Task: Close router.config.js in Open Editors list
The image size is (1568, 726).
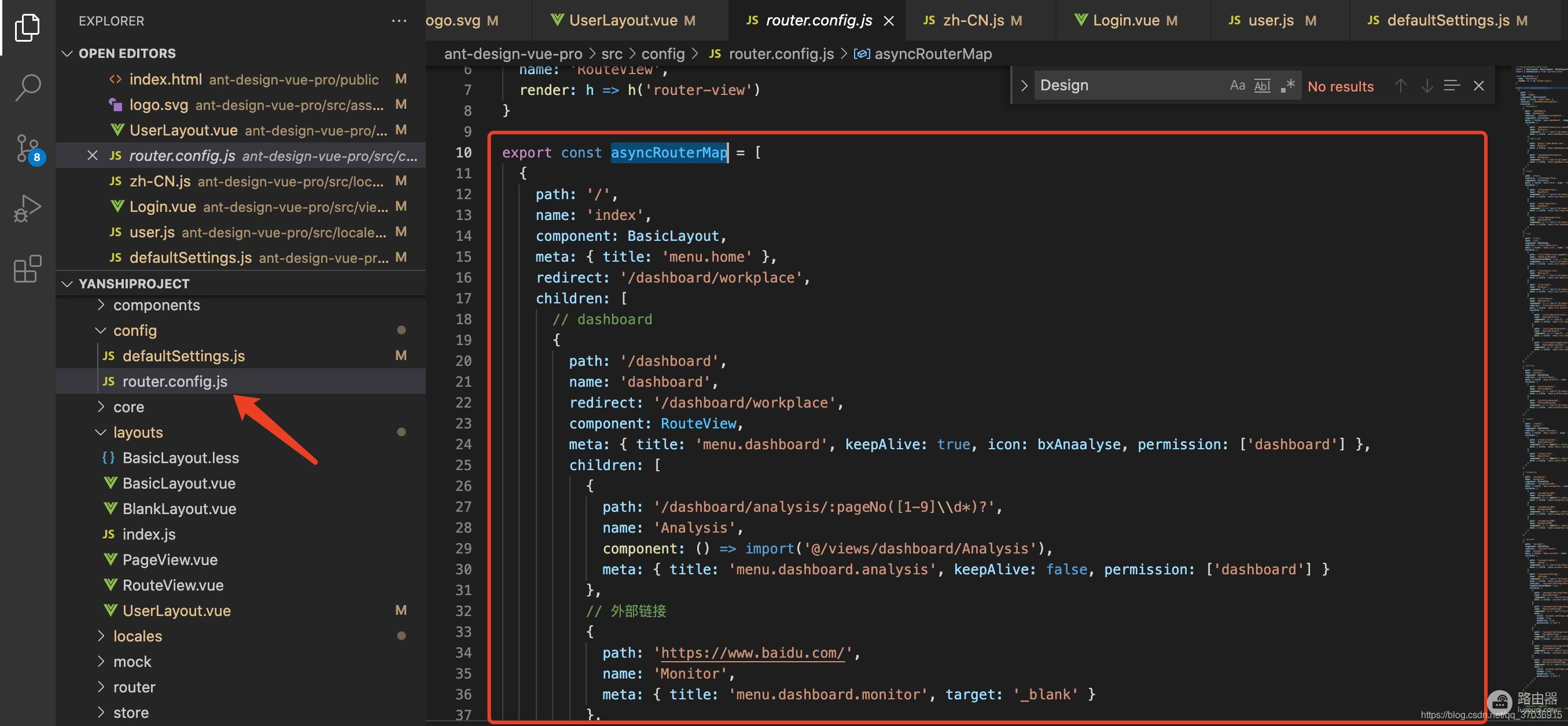Action: point(93,155)
